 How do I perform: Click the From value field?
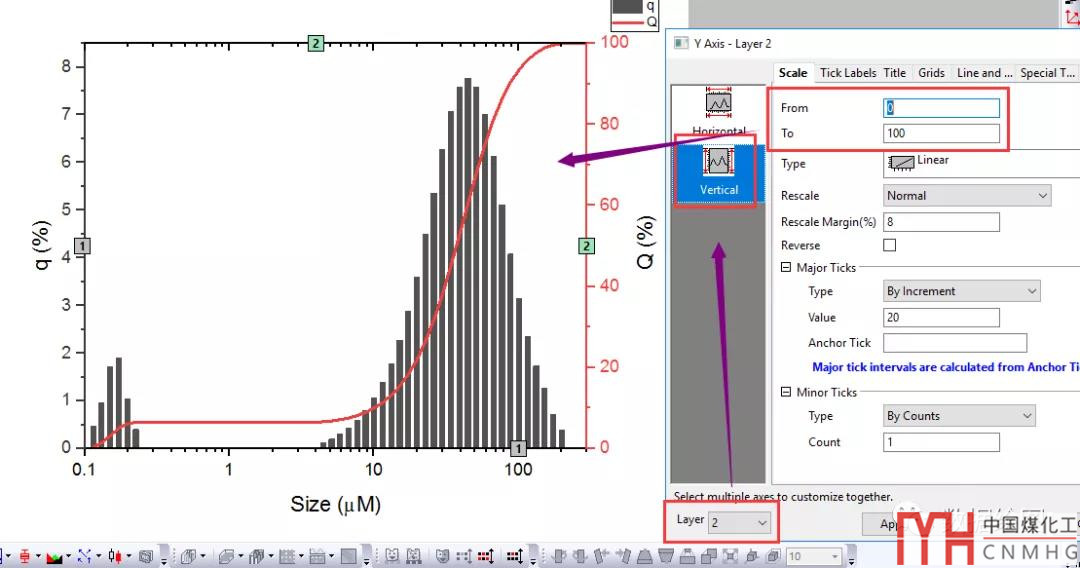pos(941,108)
